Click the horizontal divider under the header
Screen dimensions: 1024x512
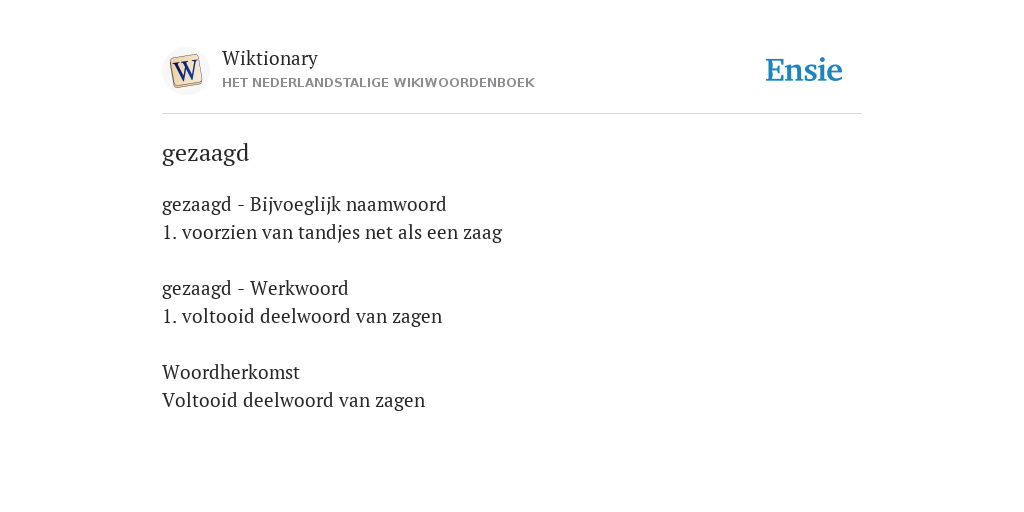point(512,114)
